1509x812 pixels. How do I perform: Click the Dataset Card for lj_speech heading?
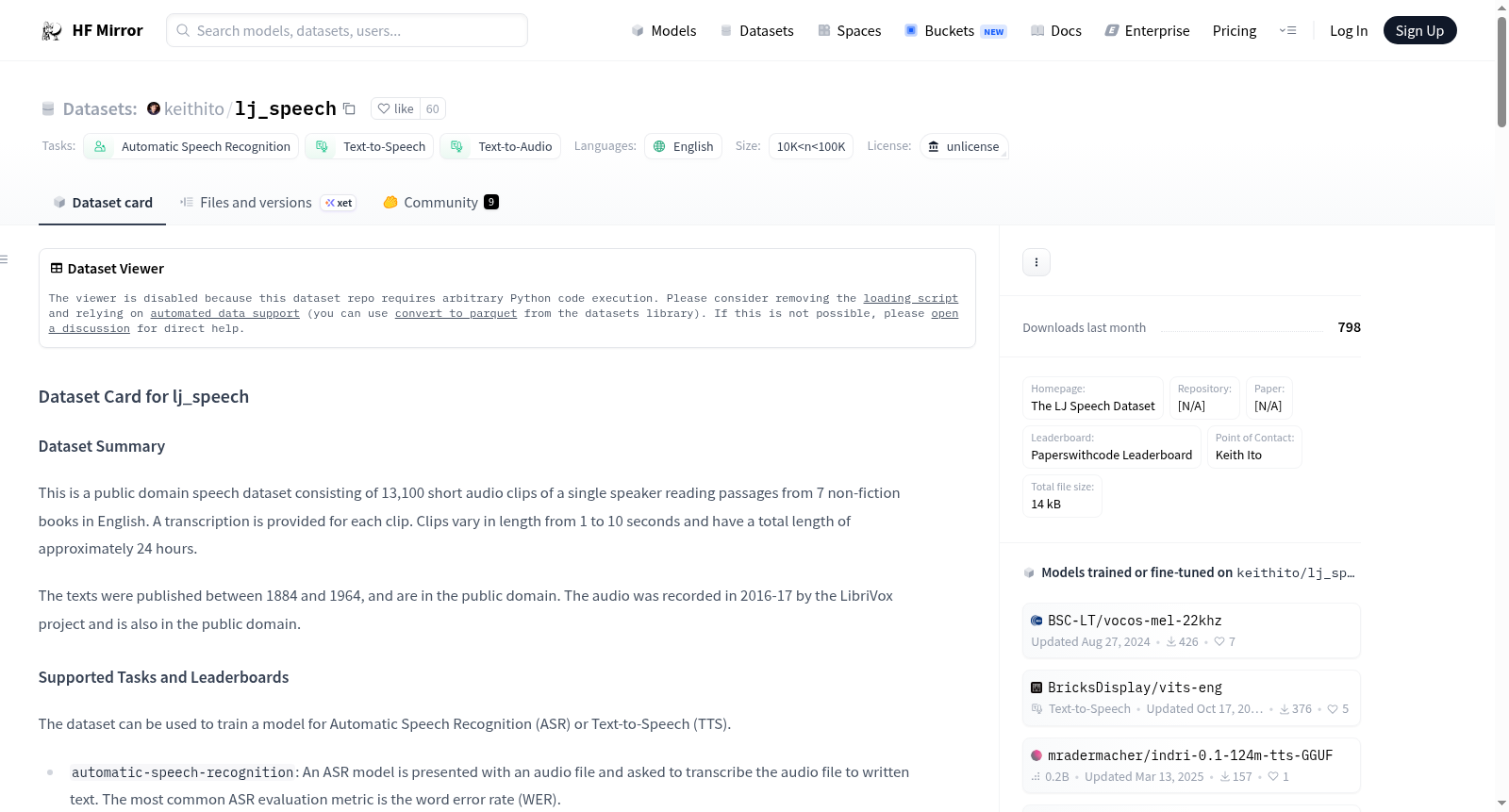[144, 397]
